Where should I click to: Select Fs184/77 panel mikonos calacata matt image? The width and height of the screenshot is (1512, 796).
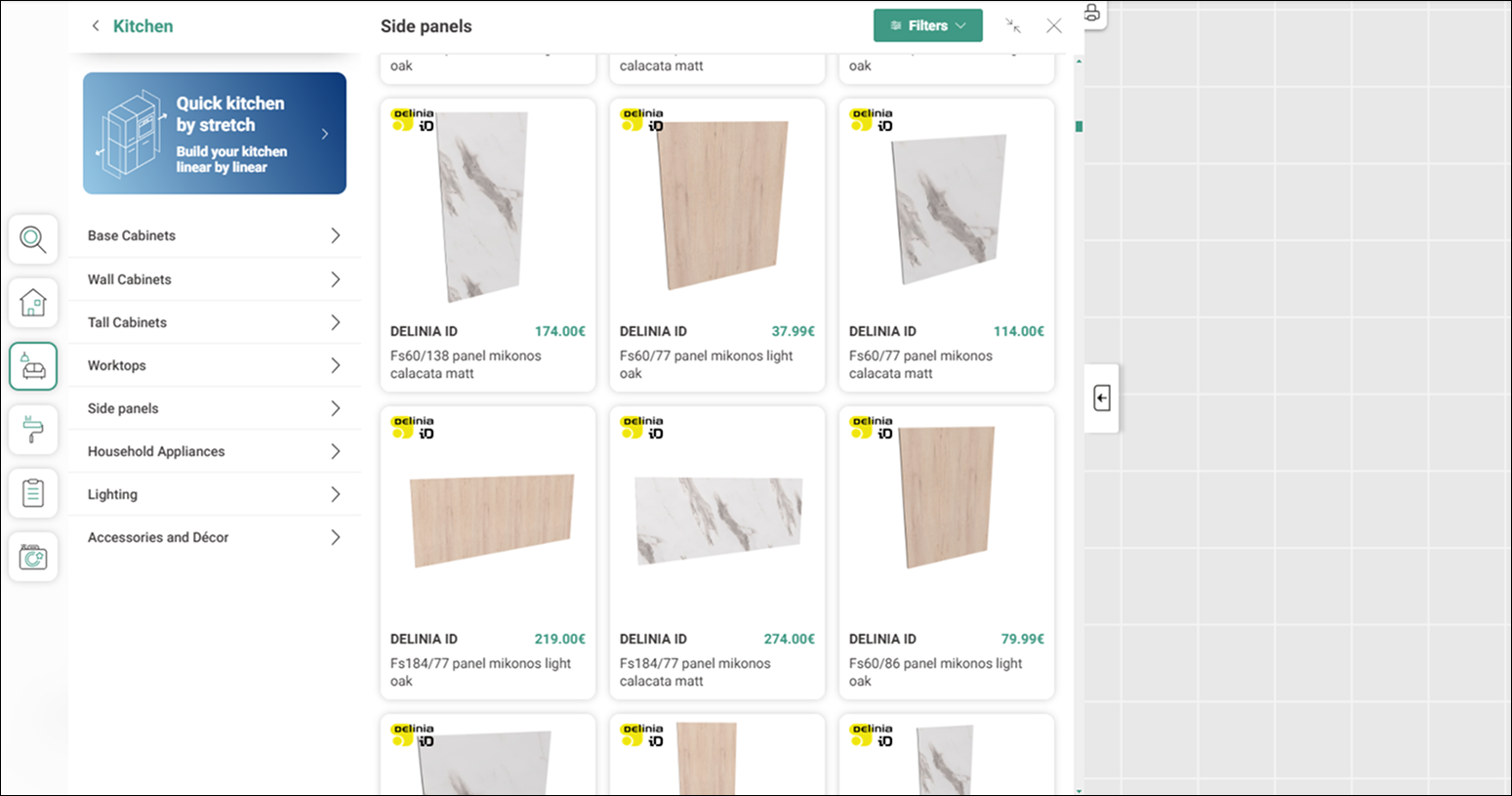tap(718, 520)
